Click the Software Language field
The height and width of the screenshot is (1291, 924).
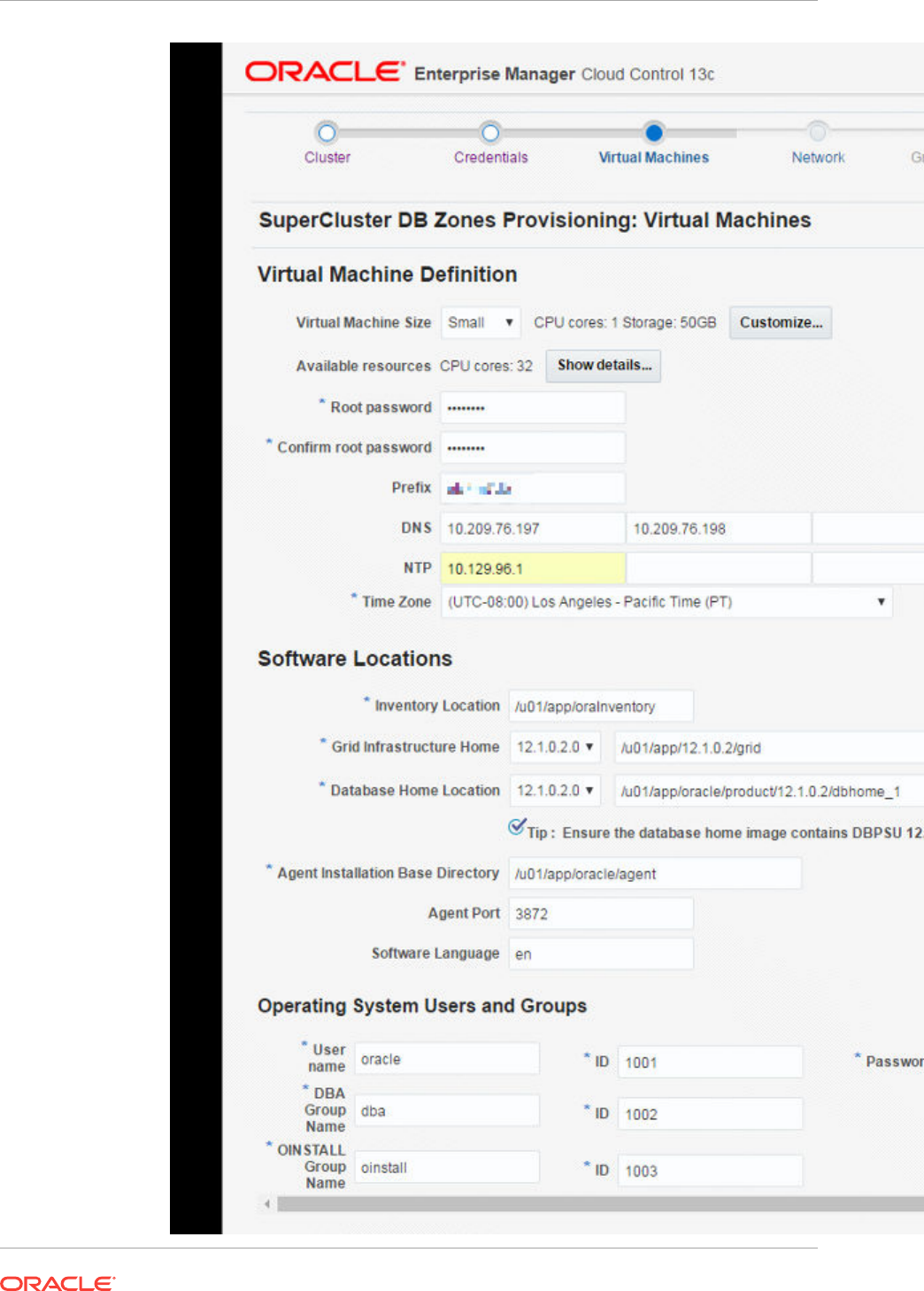(601, 954)
